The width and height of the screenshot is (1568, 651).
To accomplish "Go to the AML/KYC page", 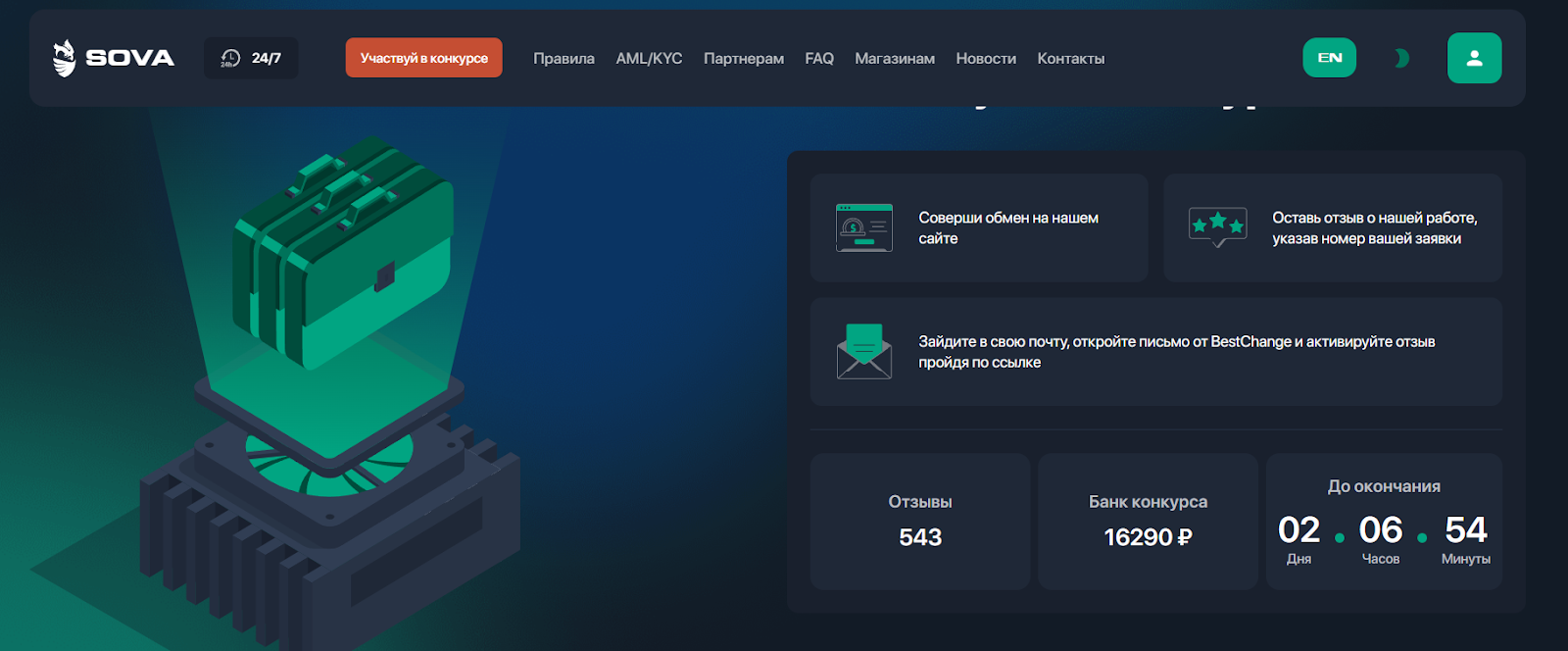I will click(x=649, y=59).
